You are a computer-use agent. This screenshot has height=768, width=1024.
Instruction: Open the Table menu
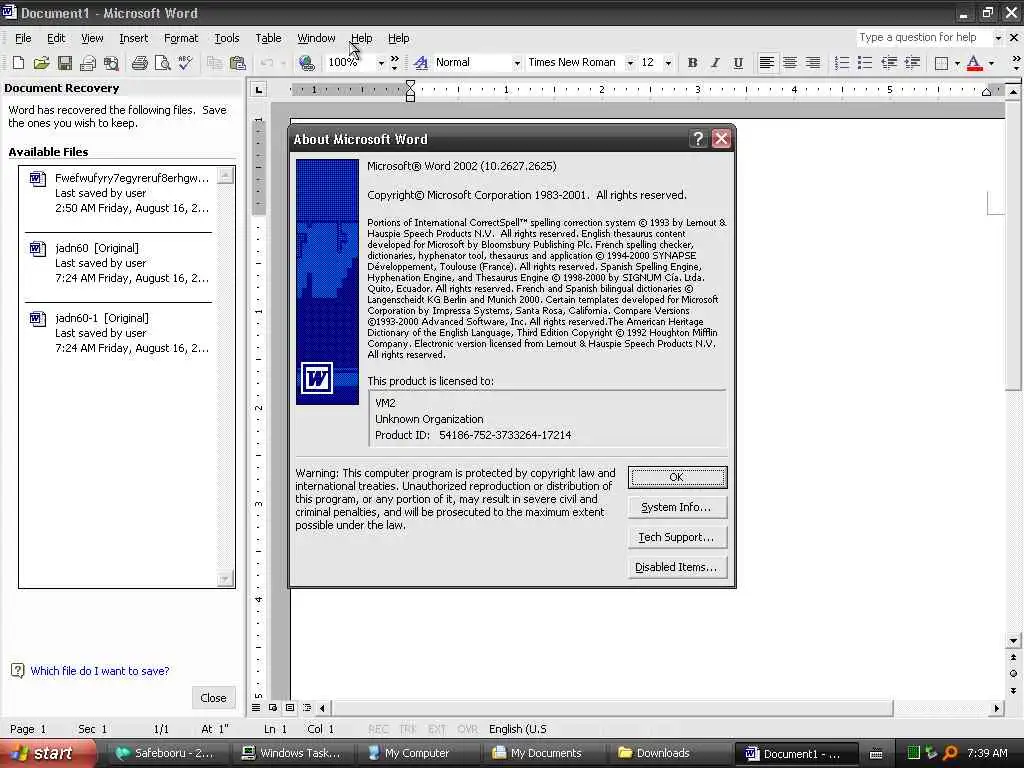point(268,38)
